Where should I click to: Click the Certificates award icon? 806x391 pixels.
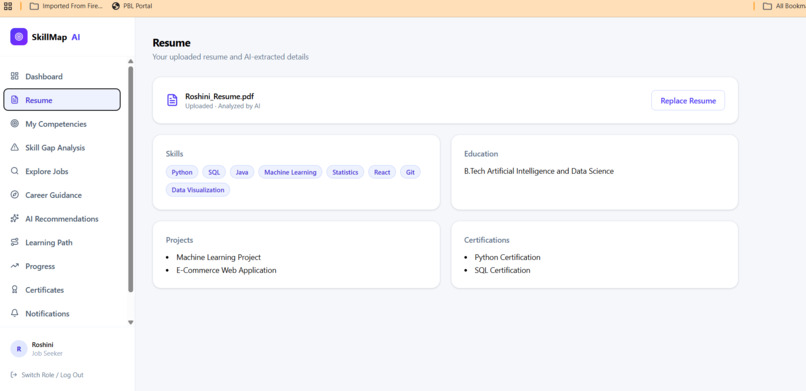tap(14, 290)
